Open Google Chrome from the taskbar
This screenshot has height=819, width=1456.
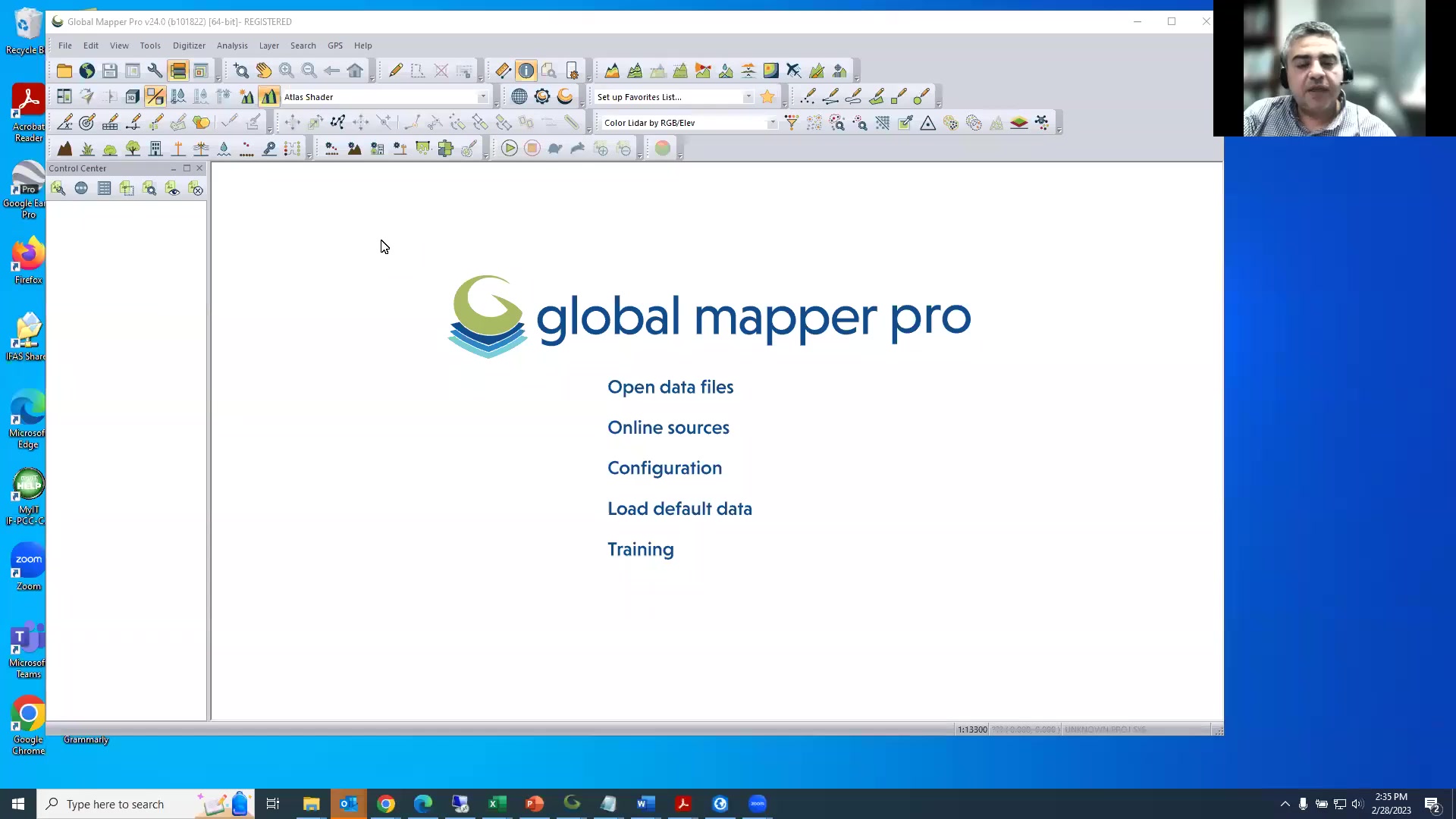[x=386, y=803]
